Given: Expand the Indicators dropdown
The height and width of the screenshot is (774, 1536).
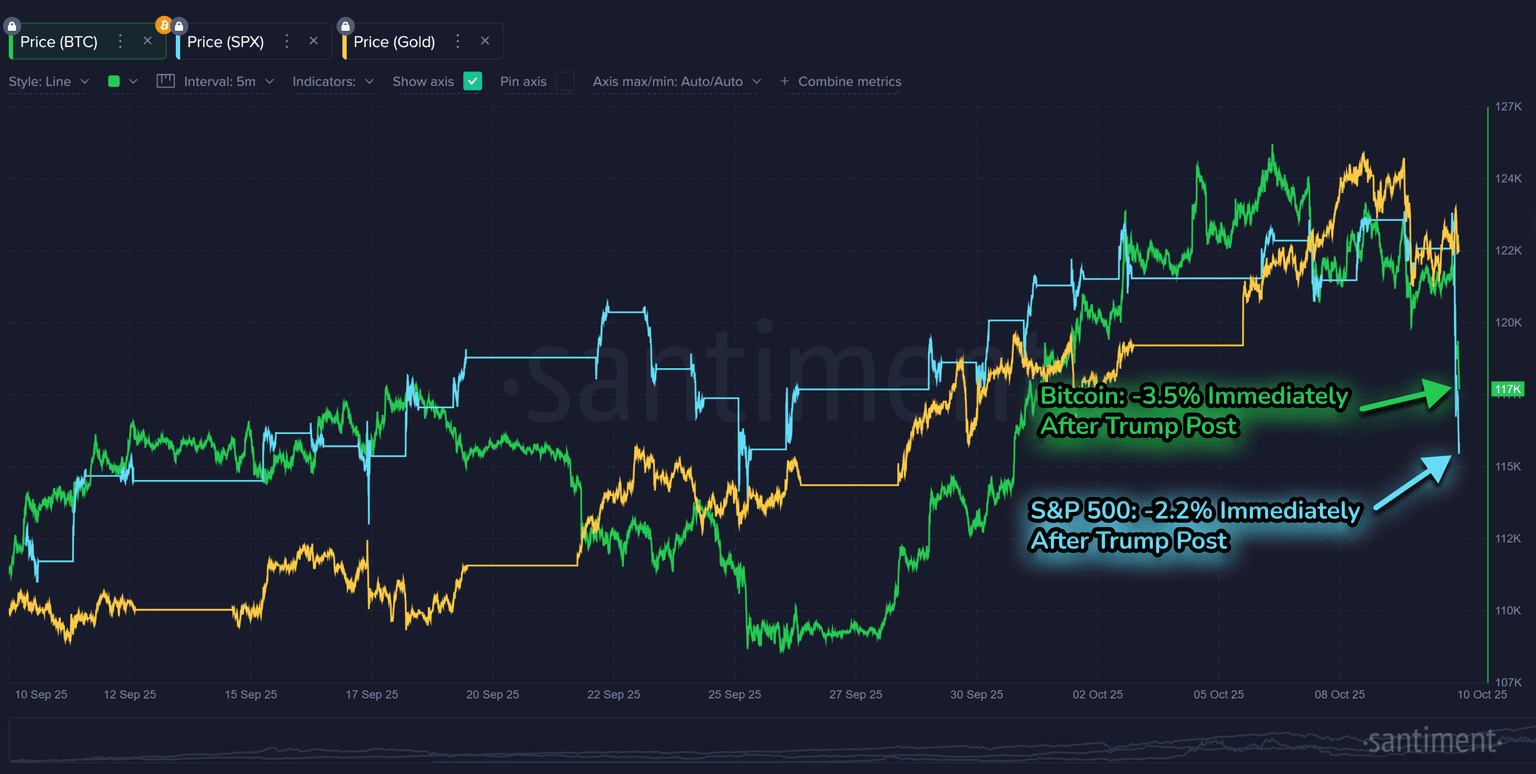Looking at the screenshot, I should click(333, 81).
